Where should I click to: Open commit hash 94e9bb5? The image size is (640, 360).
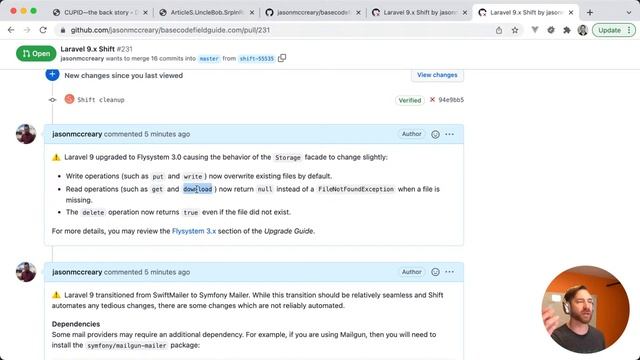point(451,100)
